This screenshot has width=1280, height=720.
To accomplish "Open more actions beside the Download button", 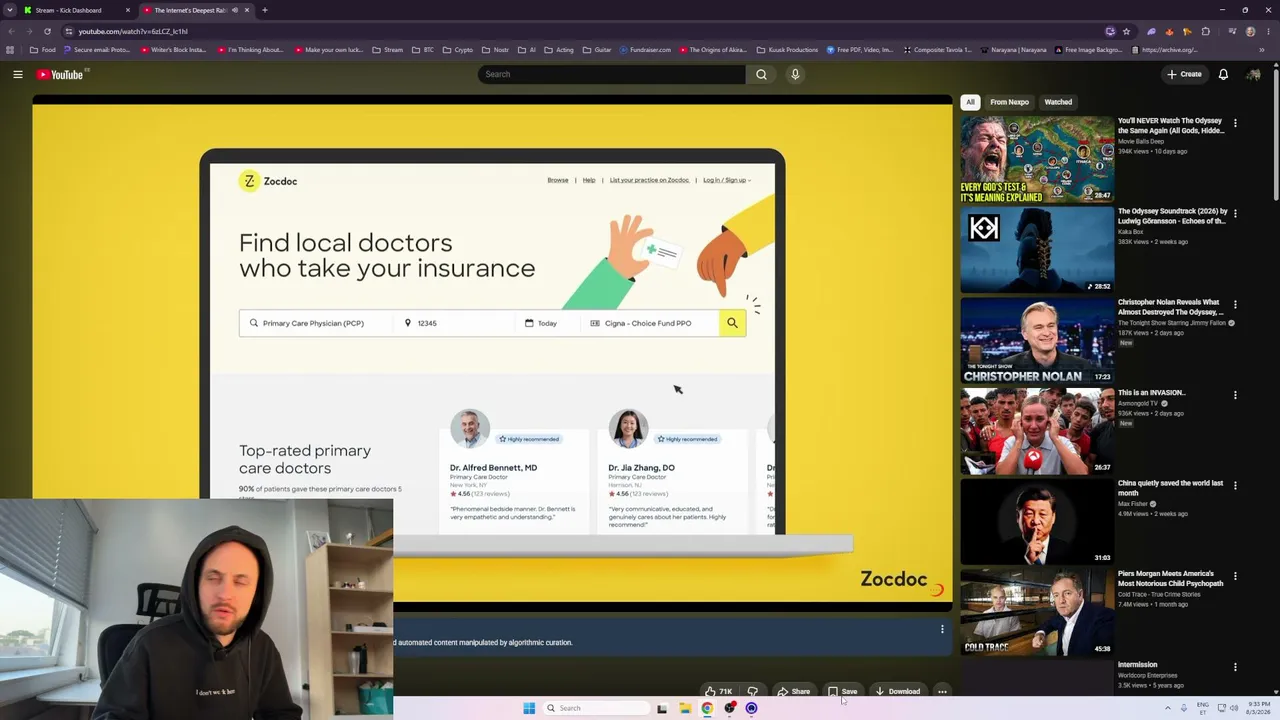I will pos(942,691).
